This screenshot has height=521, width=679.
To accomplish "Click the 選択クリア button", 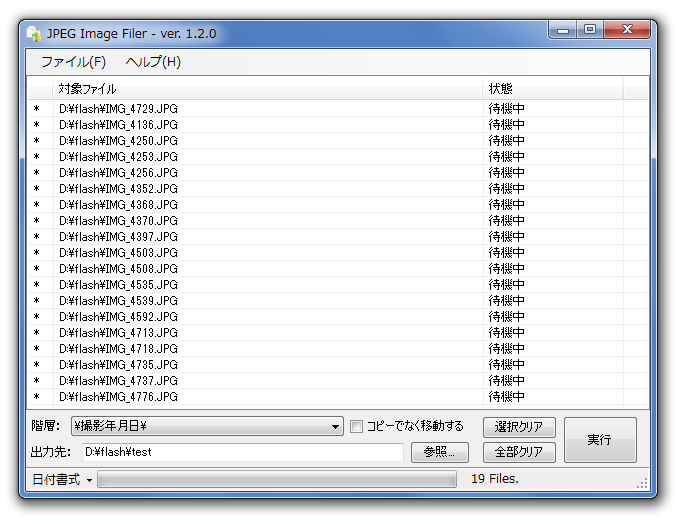I will point(519,427).
